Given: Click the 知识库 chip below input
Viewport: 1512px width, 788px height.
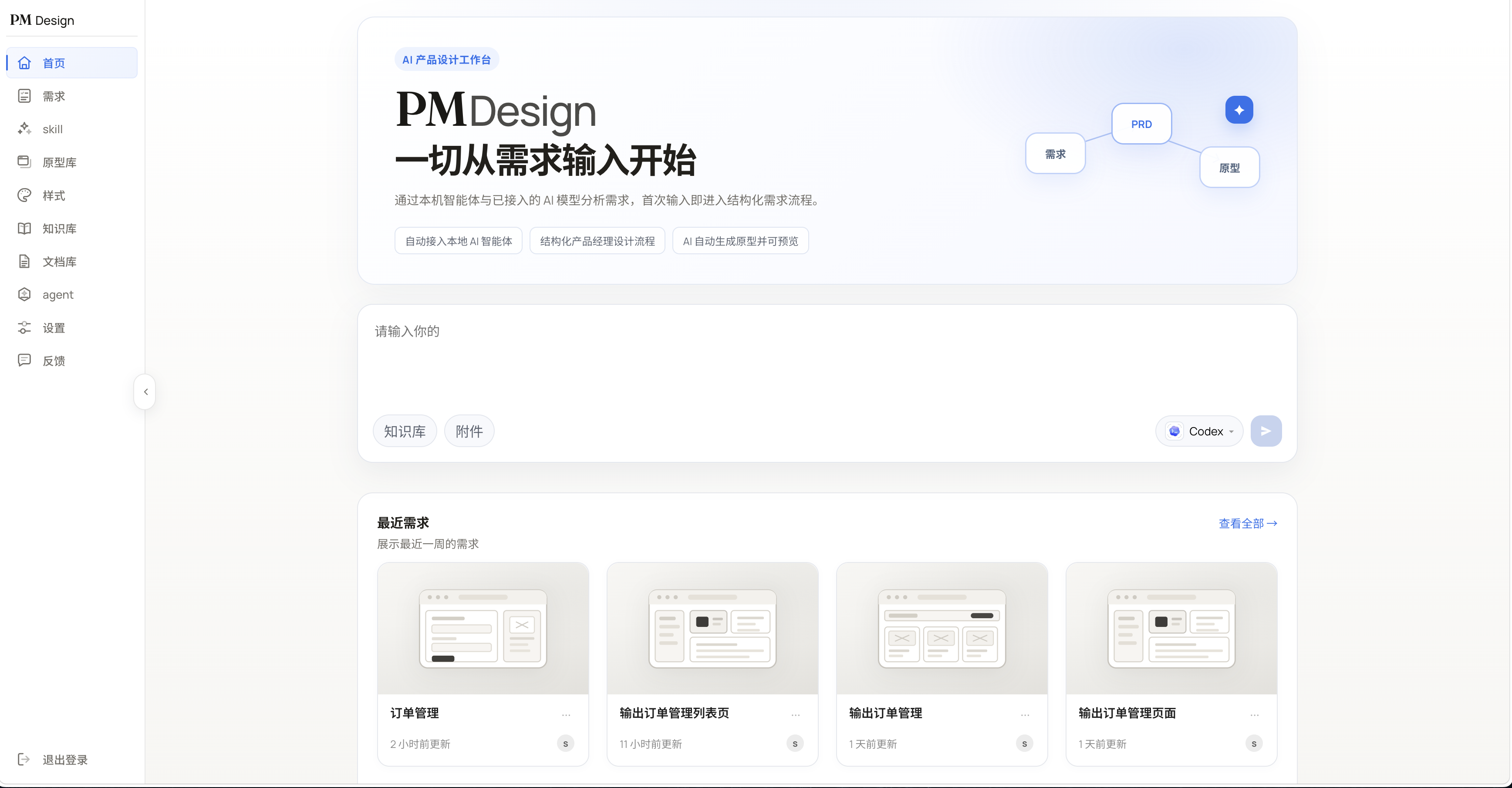Looking at the screenshot, I should [x=405, y=431].
